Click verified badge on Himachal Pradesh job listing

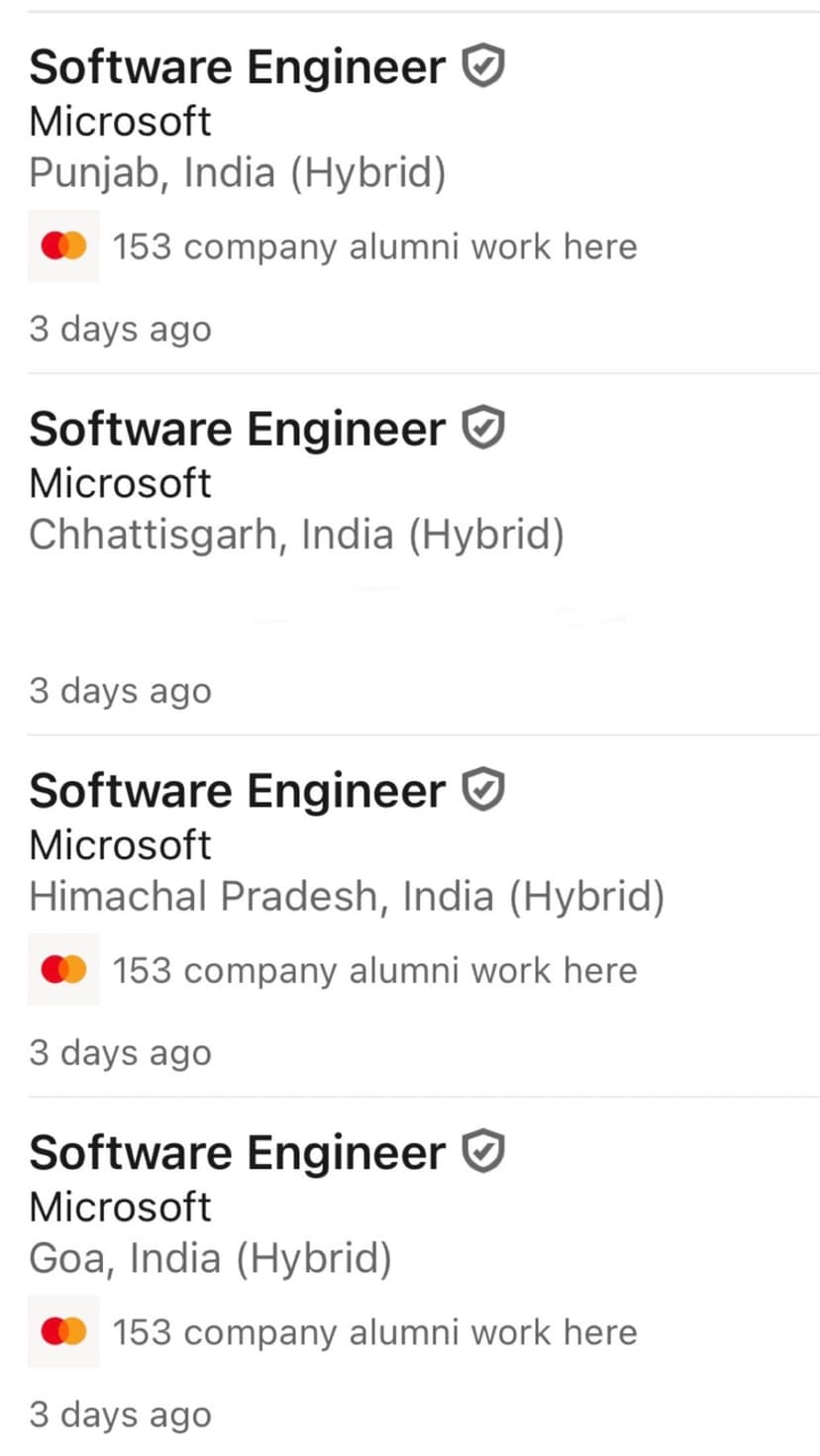[484, 790]
